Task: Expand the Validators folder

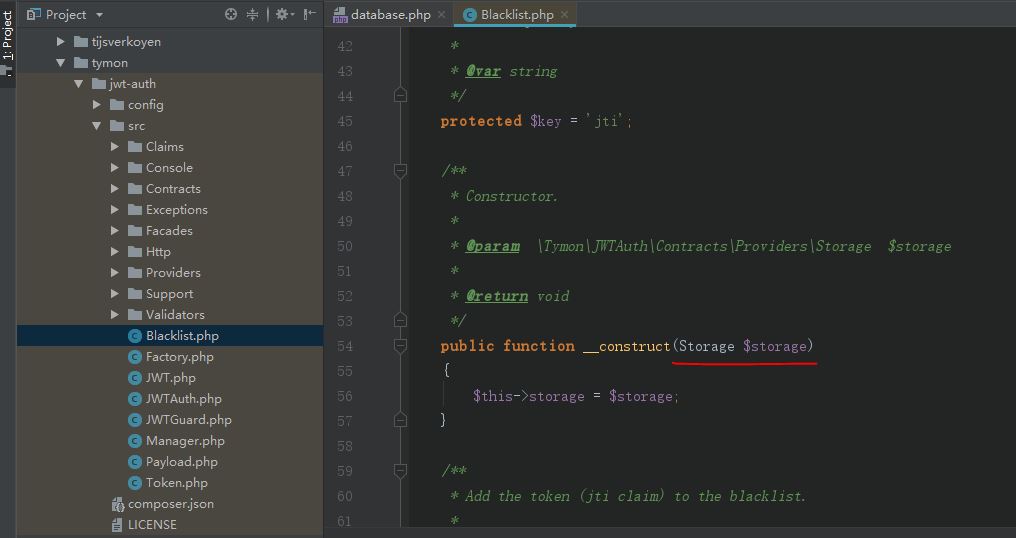Action: pyautogui.click(x=115, y=314)
